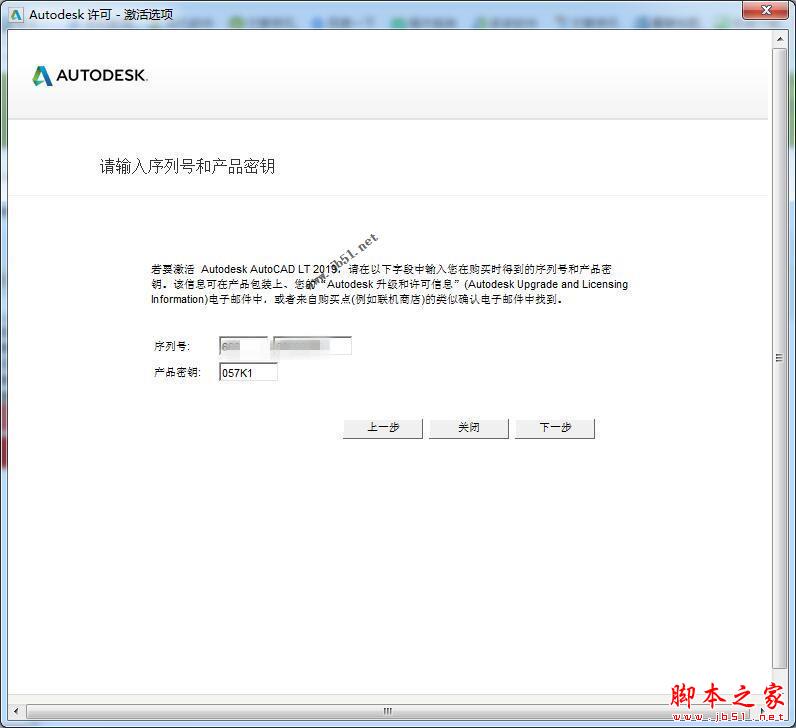Click the heading 请输入序列号和产品密钥
796x728 pixels.
click(x=187, y=166)
